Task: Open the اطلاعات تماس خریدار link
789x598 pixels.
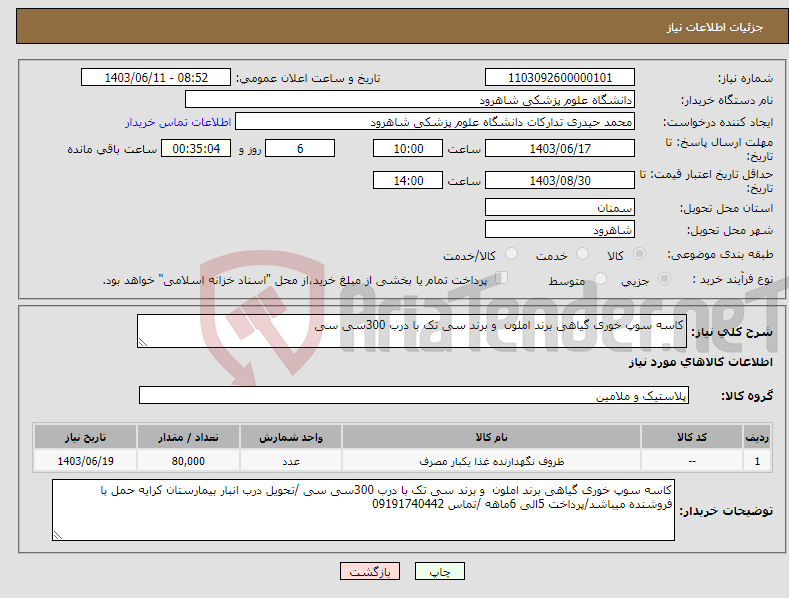Action: point(178,122)
